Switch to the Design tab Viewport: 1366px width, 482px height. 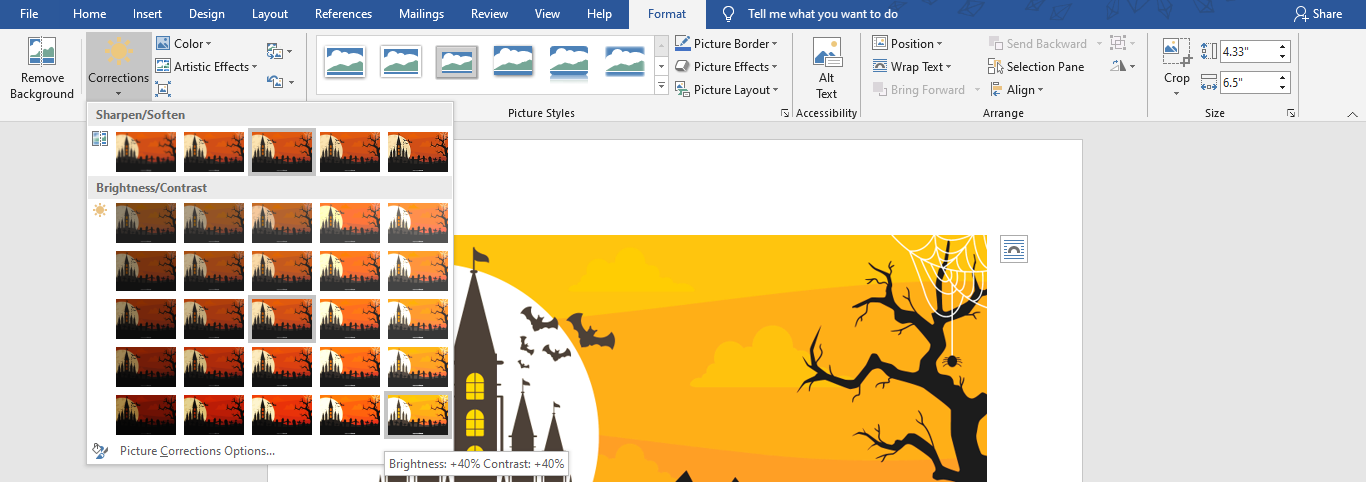coord(207,14)
